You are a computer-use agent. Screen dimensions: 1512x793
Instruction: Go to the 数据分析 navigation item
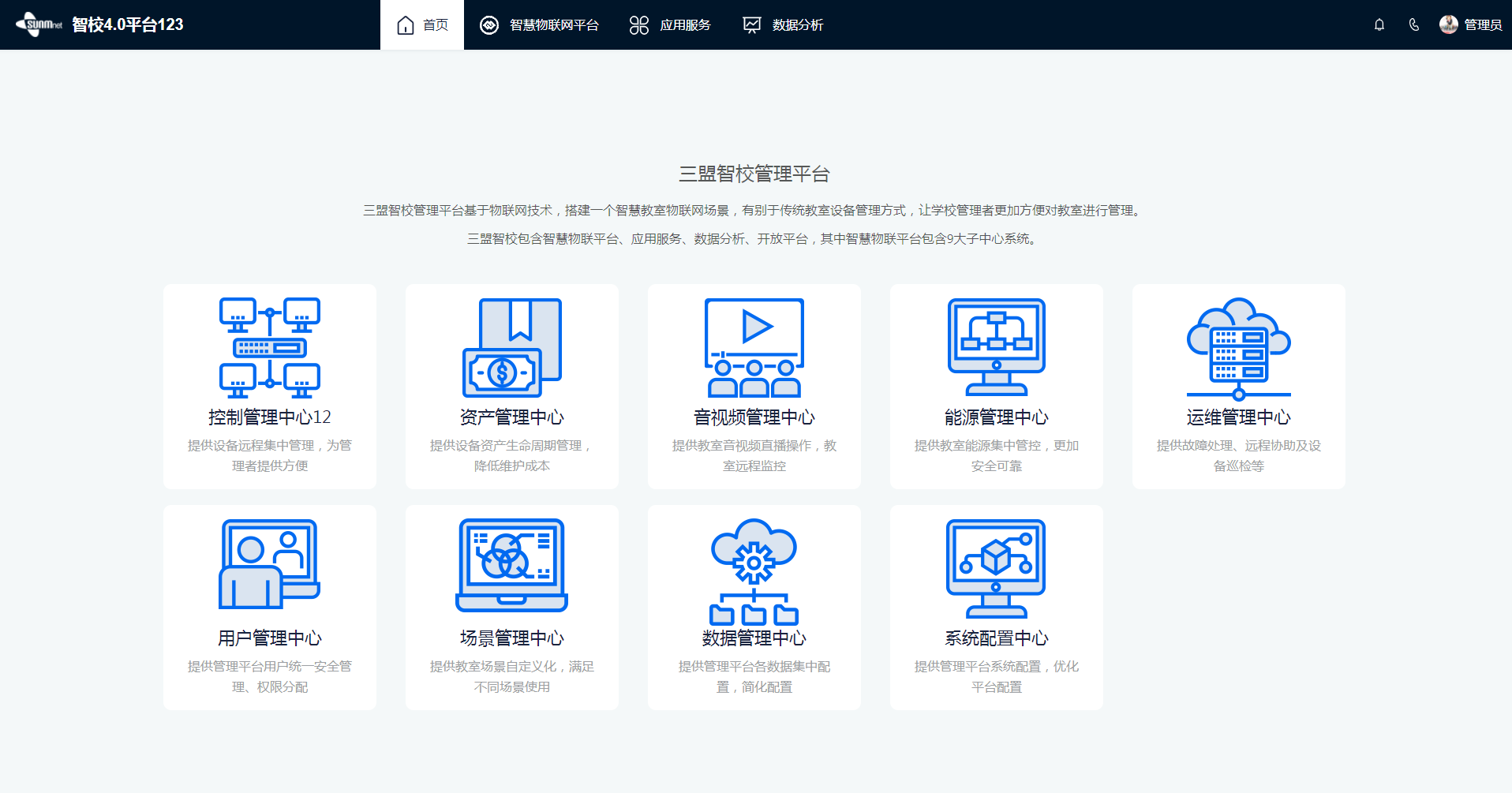point(783,25)
